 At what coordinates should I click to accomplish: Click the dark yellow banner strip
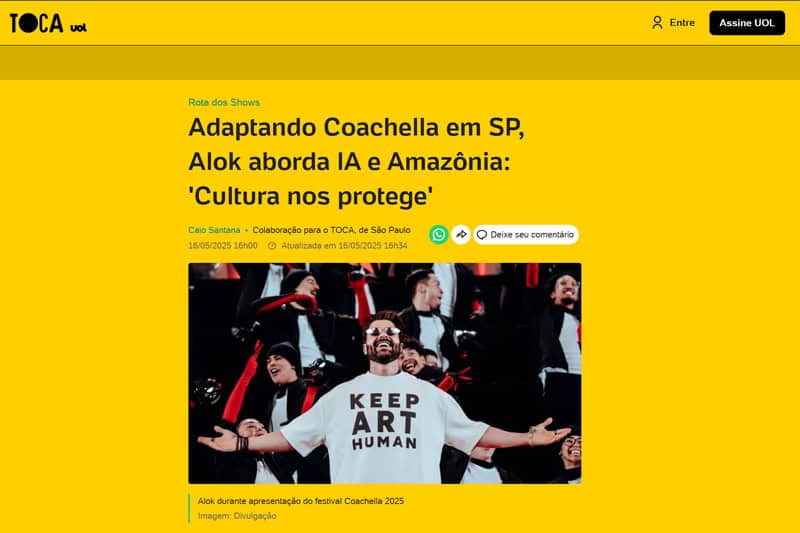400,63
